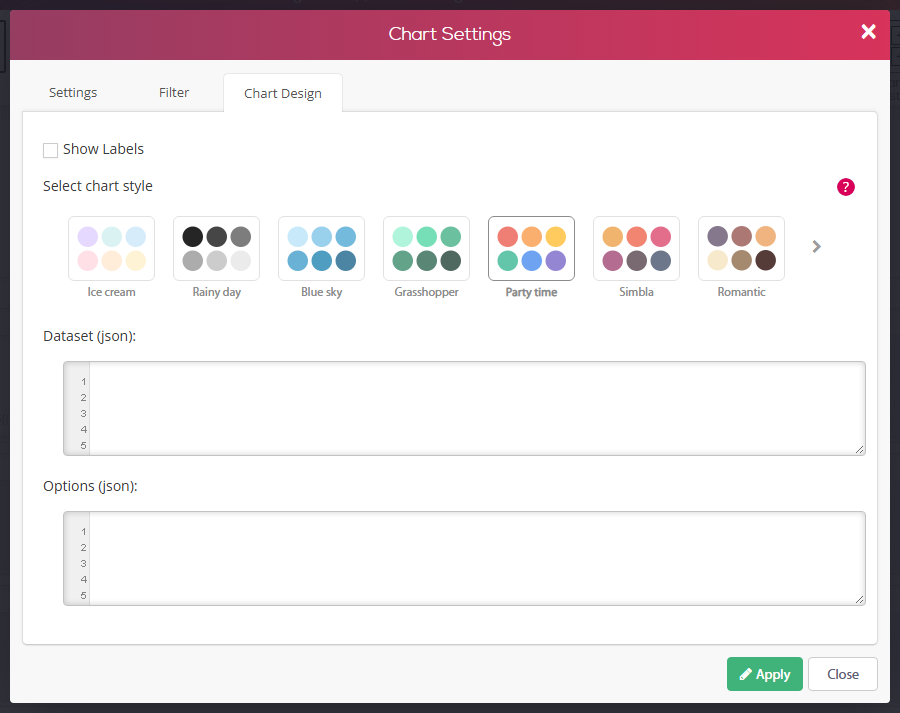Pick the Rainy day color palette

pos(216,249)
